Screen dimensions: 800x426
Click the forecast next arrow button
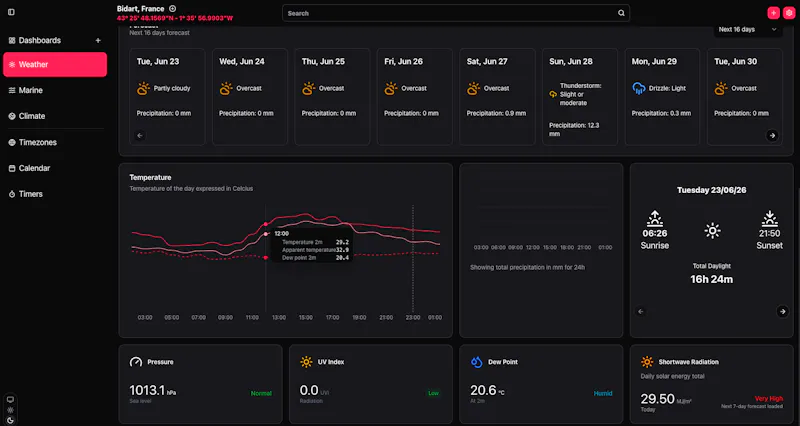point(772,136)
